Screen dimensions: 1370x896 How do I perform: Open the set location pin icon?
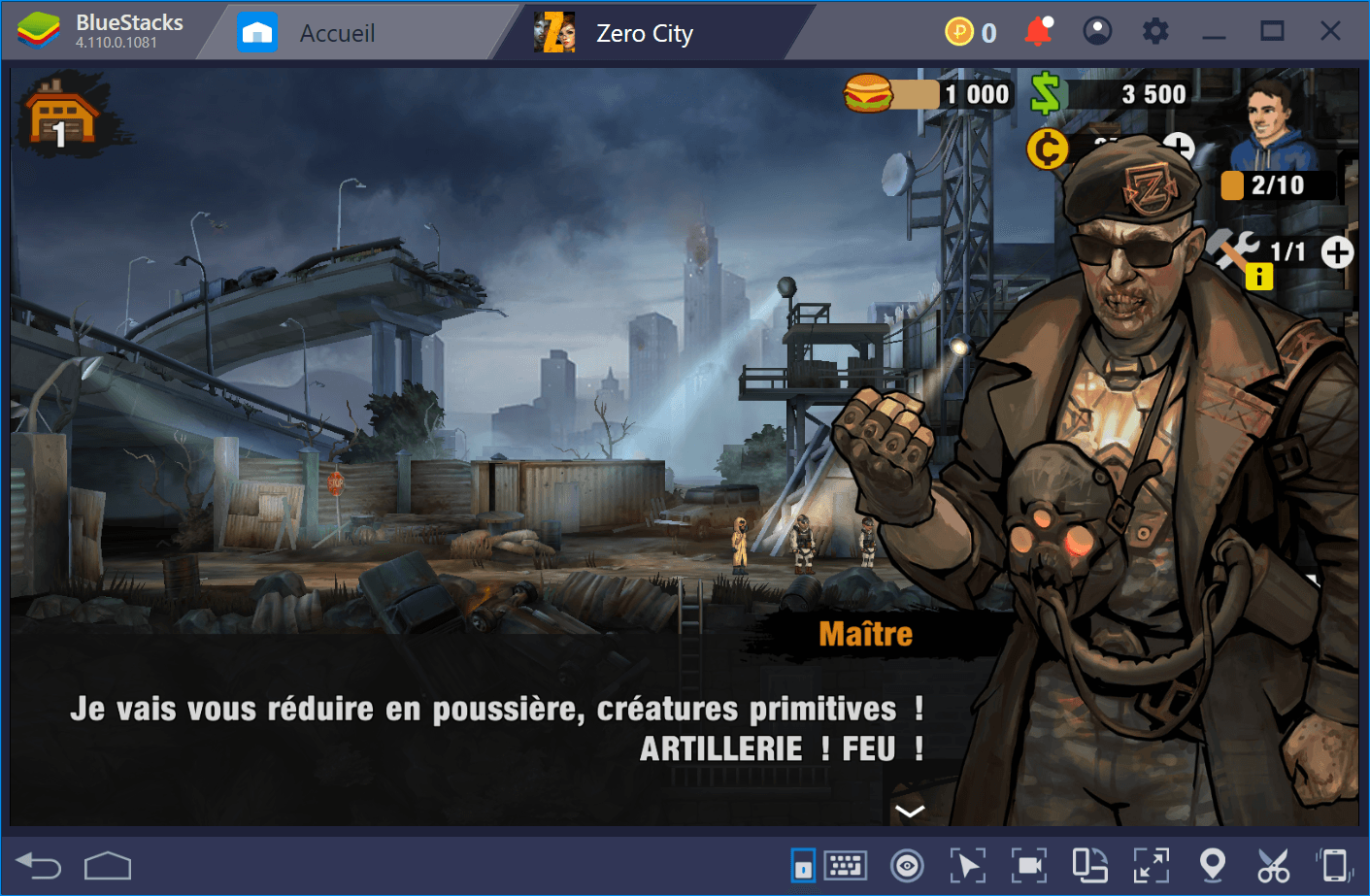1213,865
